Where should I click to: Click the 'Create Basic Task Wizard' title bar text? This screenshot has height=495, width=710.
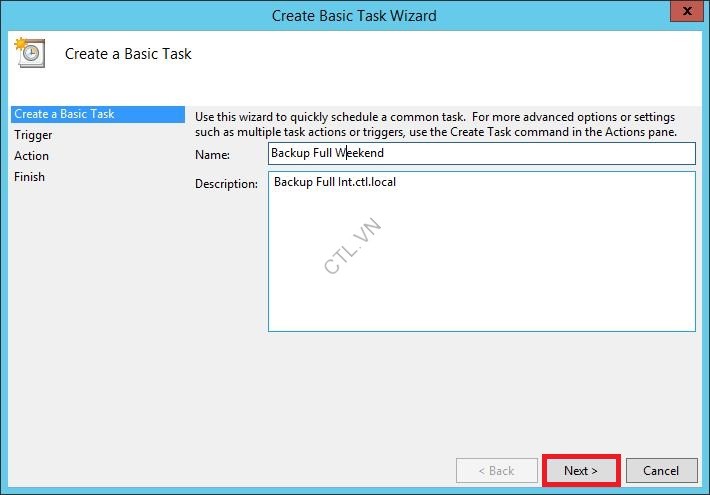coord(354,15)
